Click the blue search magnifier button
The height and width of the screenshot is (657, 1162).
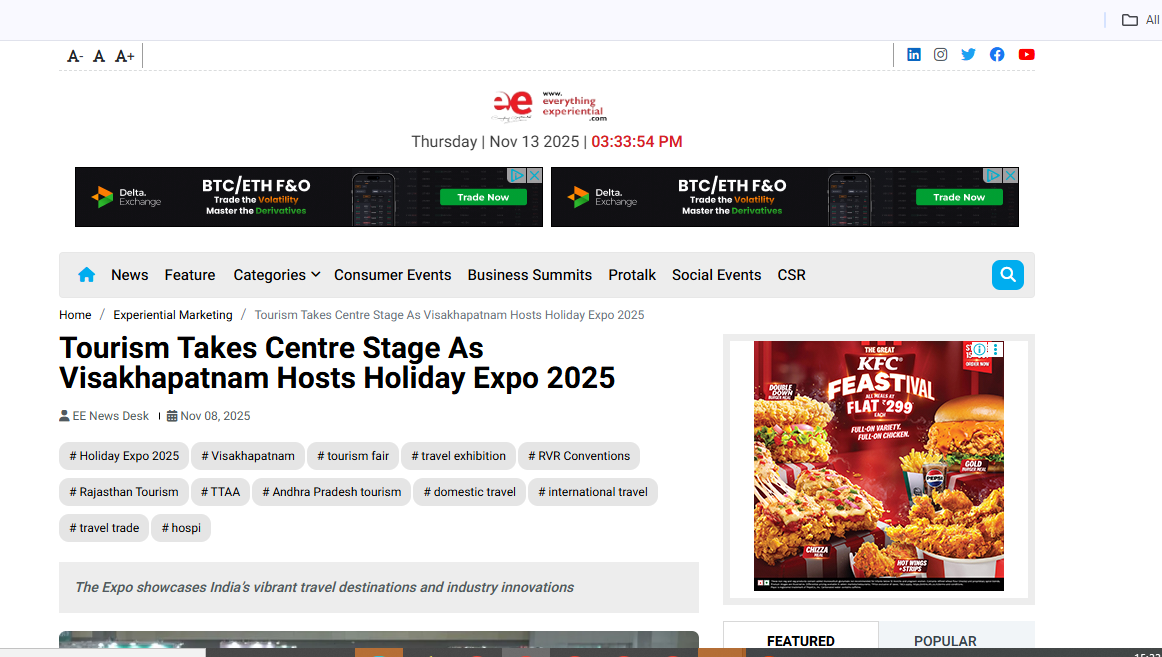click(x=1007, y=275)
